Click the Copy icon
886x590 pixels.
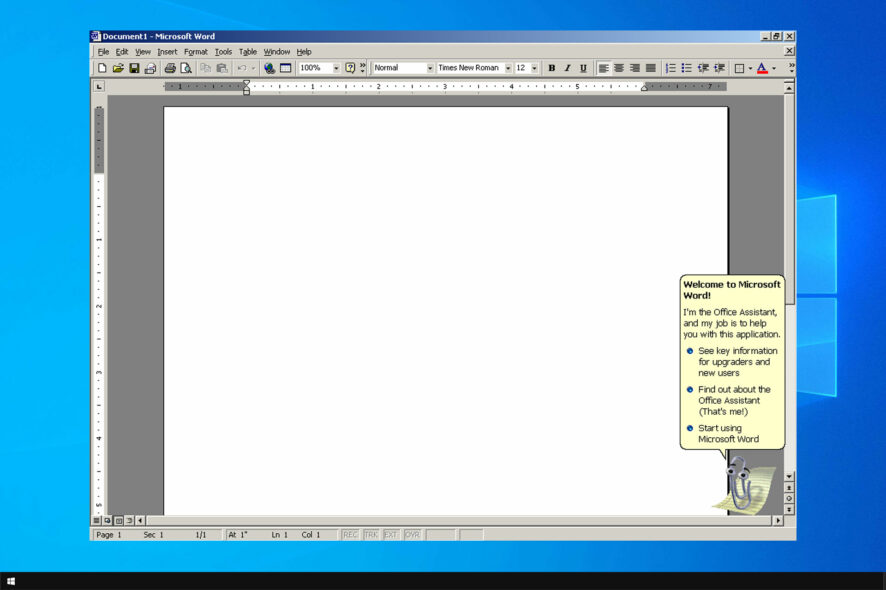click(206, 68)
